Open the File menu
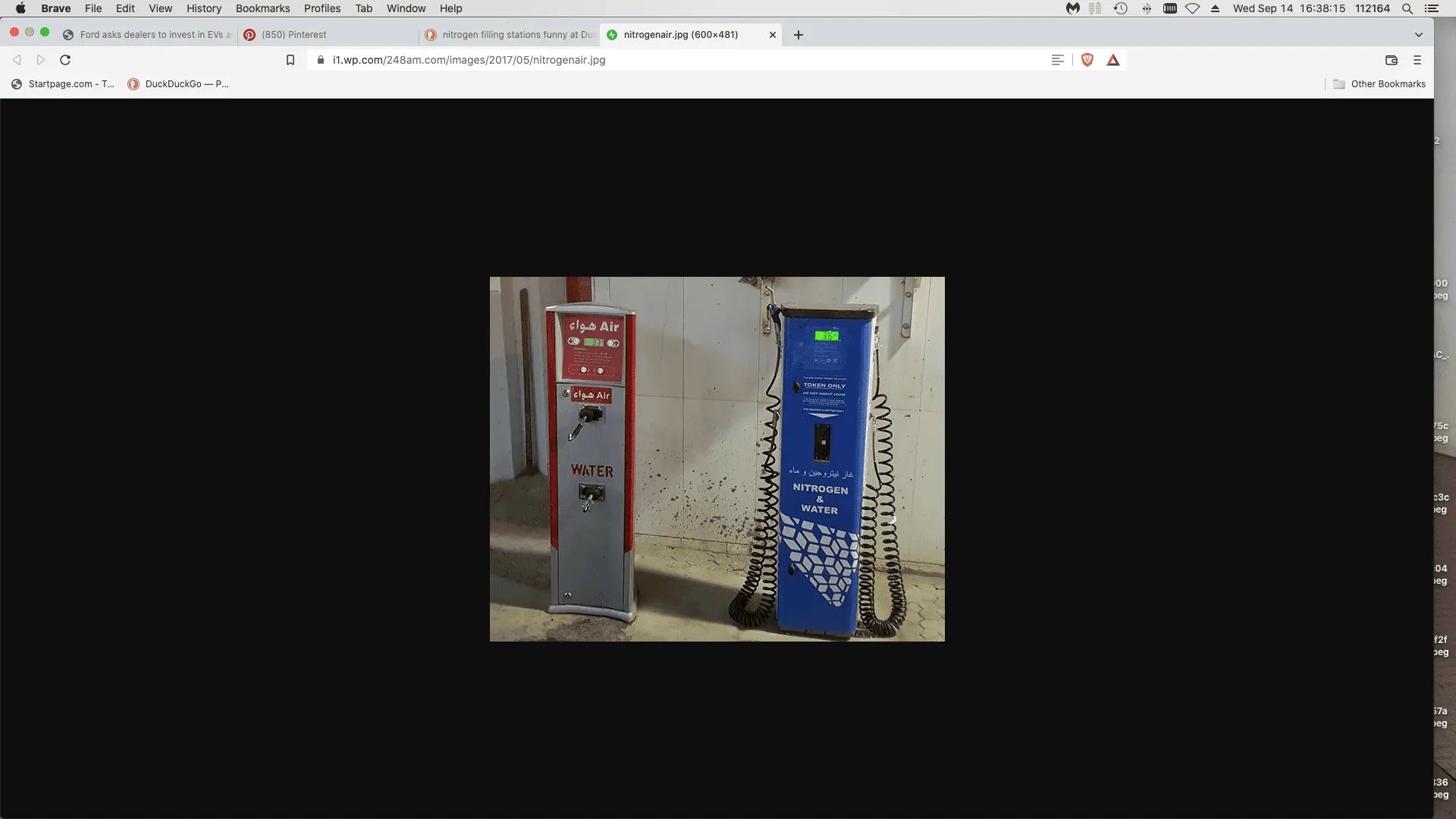Viewport: 1456px width, 819px height. [93, 8]
